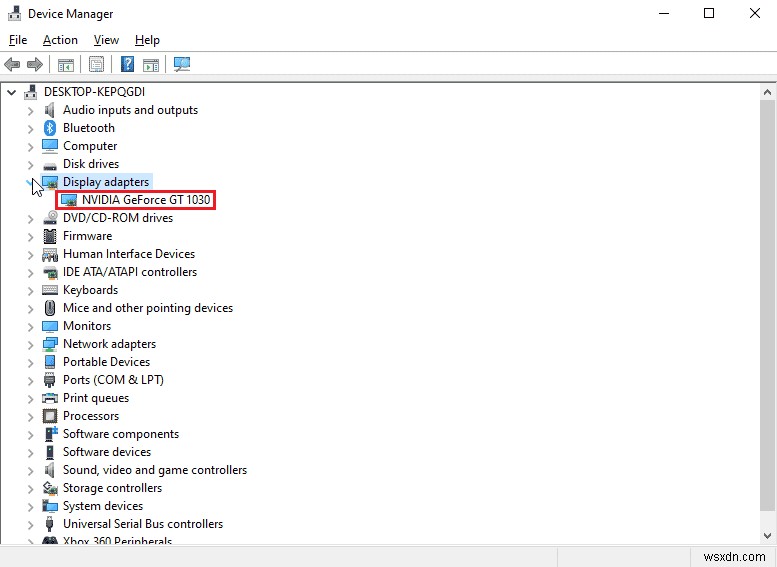Click the vertical scrollbar thumb

pyautogui.click(x=768, y=304)
